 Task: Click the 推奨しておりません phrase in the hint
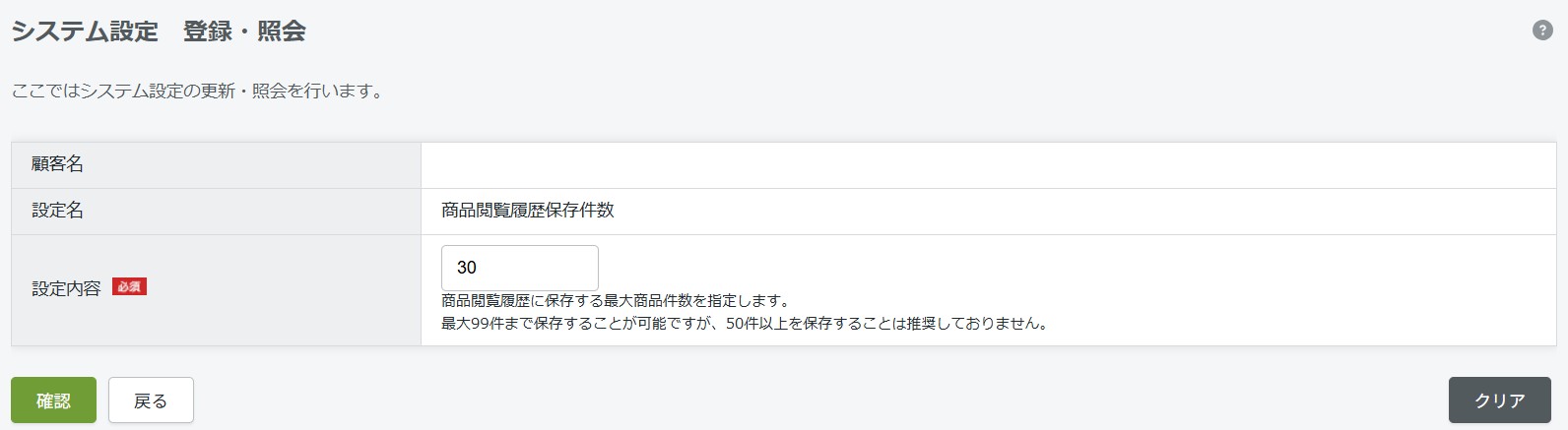[x=975, y=324]
